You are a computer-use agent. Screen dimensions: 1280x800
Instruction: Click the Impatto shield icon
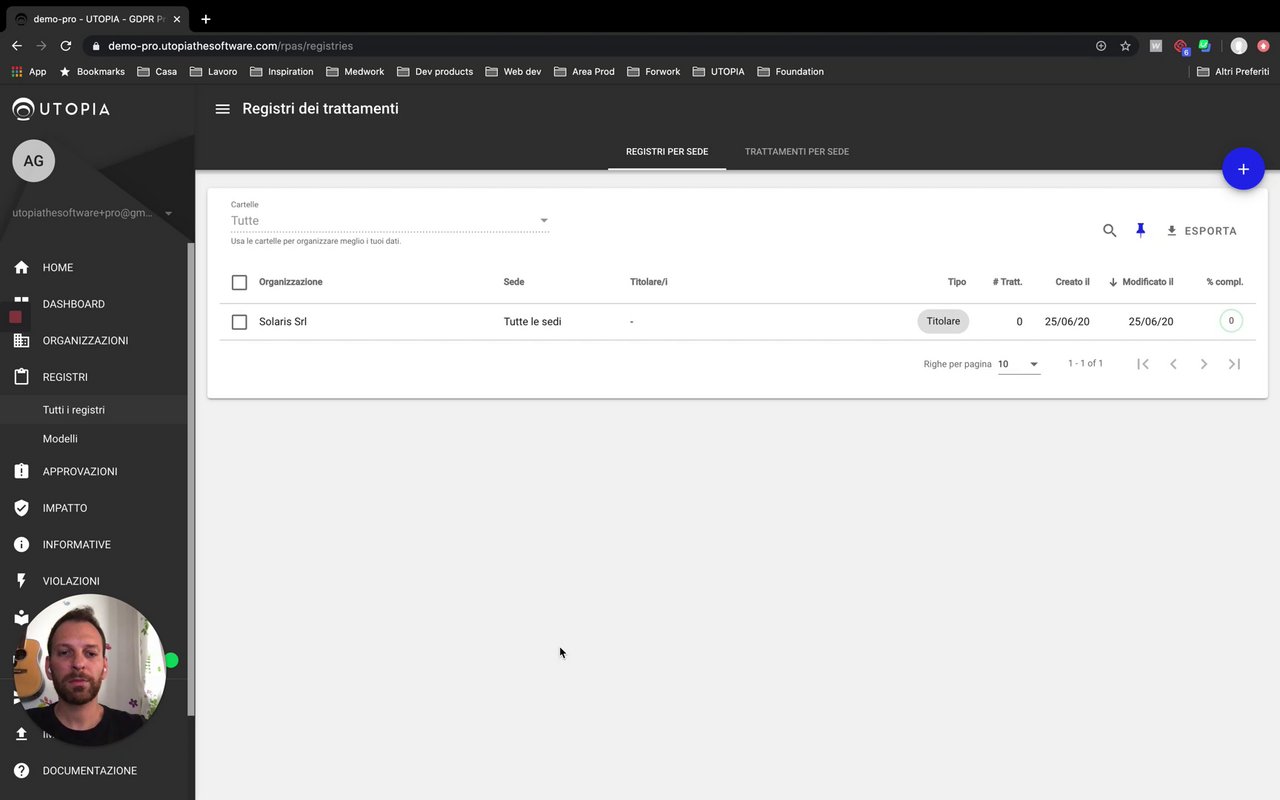pos(21,508)
